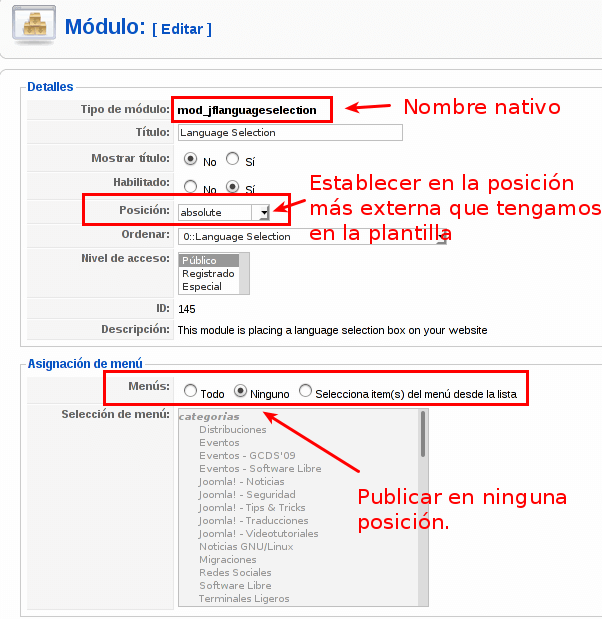The width and height of the screenshot is (602, 619).
Task: Select 'Joomla! - Videotutoriales' menu item
Action: (x=258, y=534)
